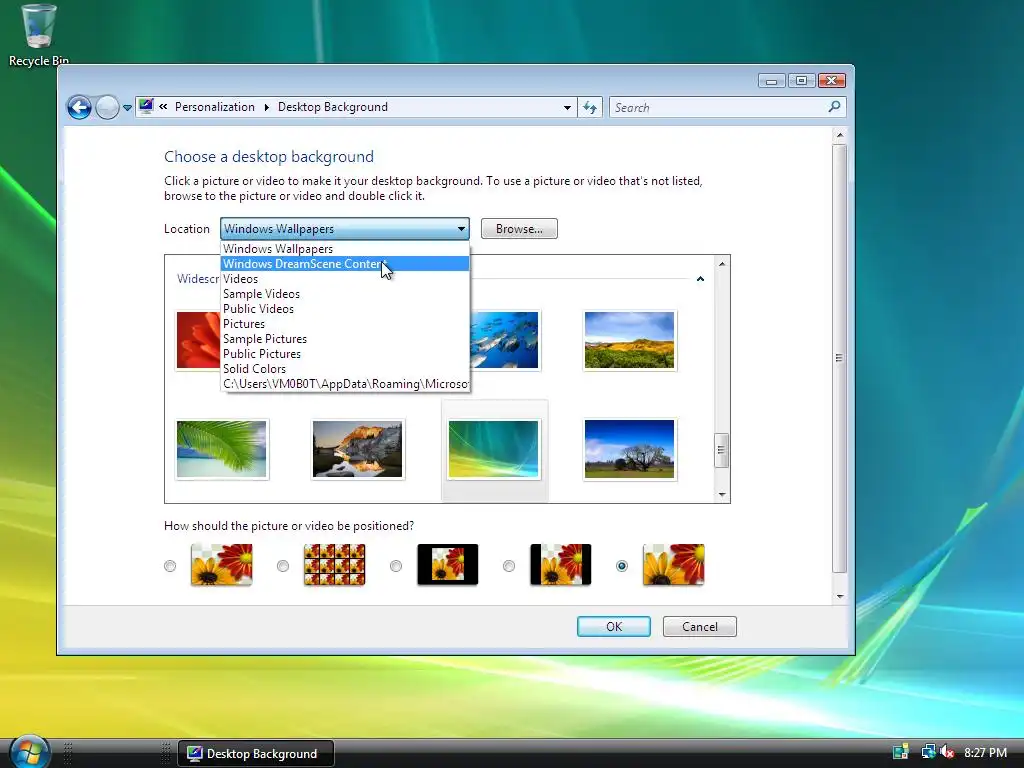1024x768 pixels.
Task: Click the wallpaper list scroll up arrow
Action: point(722,264)
